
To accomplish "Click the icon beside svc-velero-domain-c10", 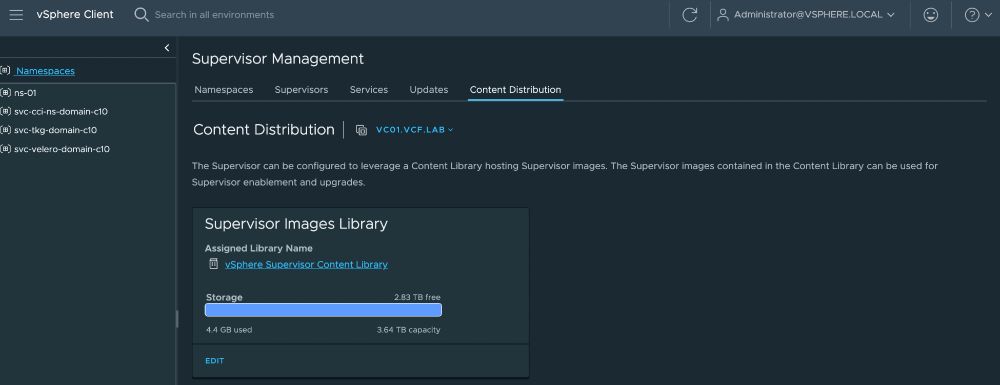I will (6, 149).
